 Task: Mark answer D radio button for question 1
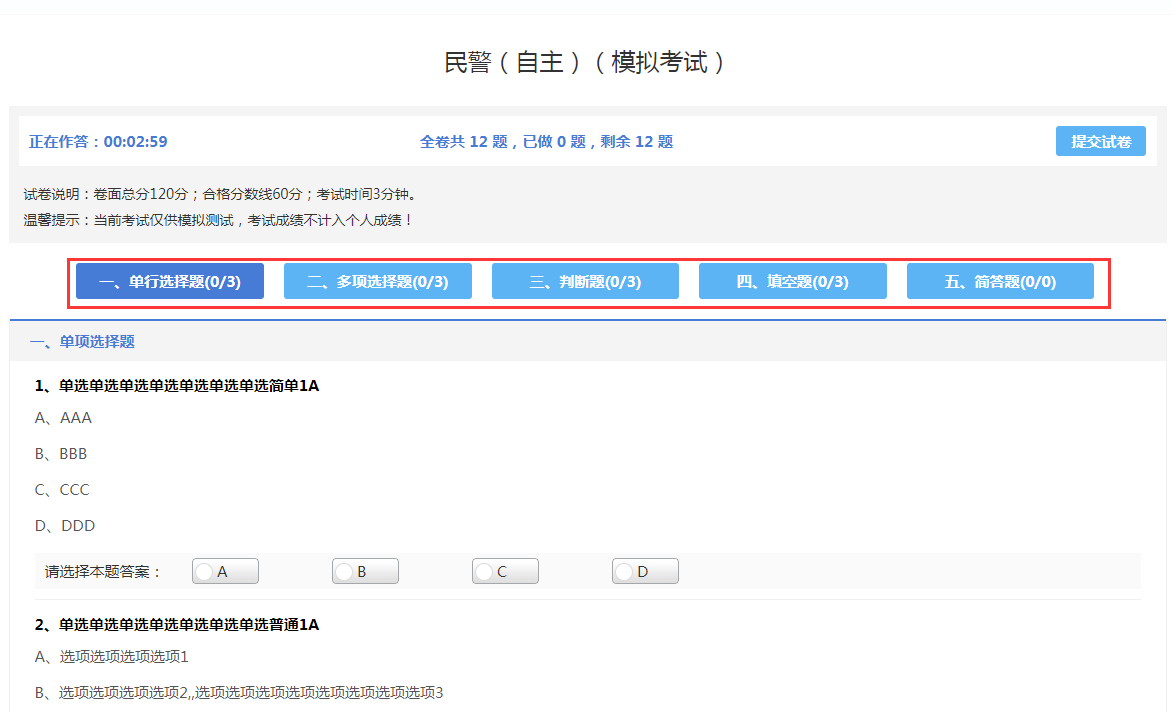click(626, 572)
